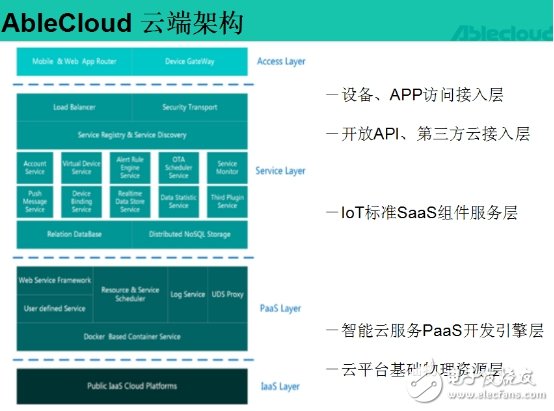Click the Relation DataBase block
The height and width of the screenshot is (411, 554).
coord(74,234)
